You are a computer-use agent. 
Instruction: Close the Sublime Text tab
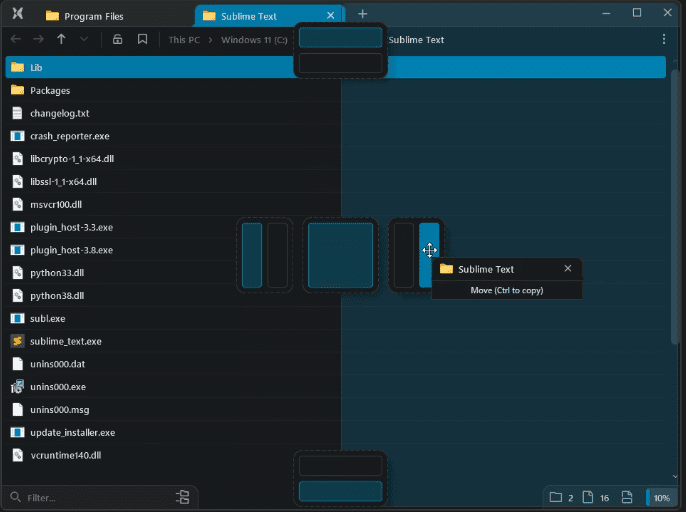tap(330, 16)
